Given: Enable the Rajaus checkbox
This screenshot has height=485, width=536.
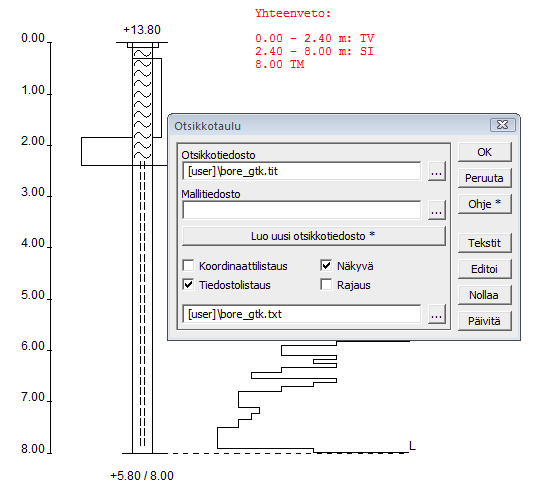Looking at the screenshot, I should pos(326,285).
